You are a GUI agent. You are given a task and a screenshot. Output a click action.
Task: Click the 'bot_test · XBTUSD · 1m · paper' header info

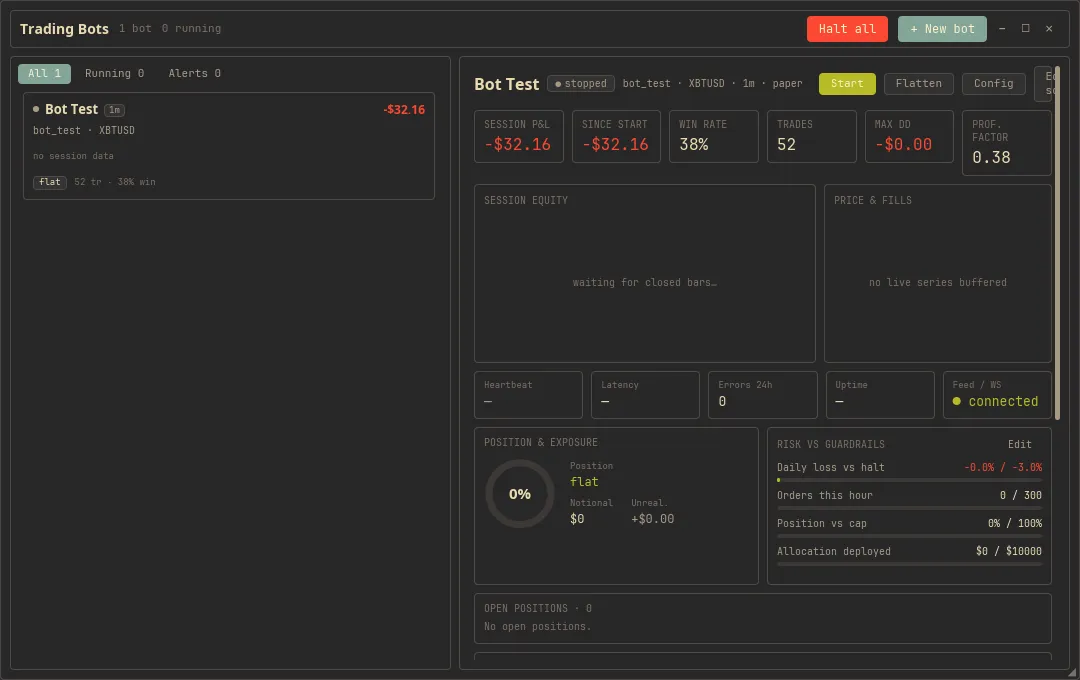pyautogui.click(x=712, y=83)
